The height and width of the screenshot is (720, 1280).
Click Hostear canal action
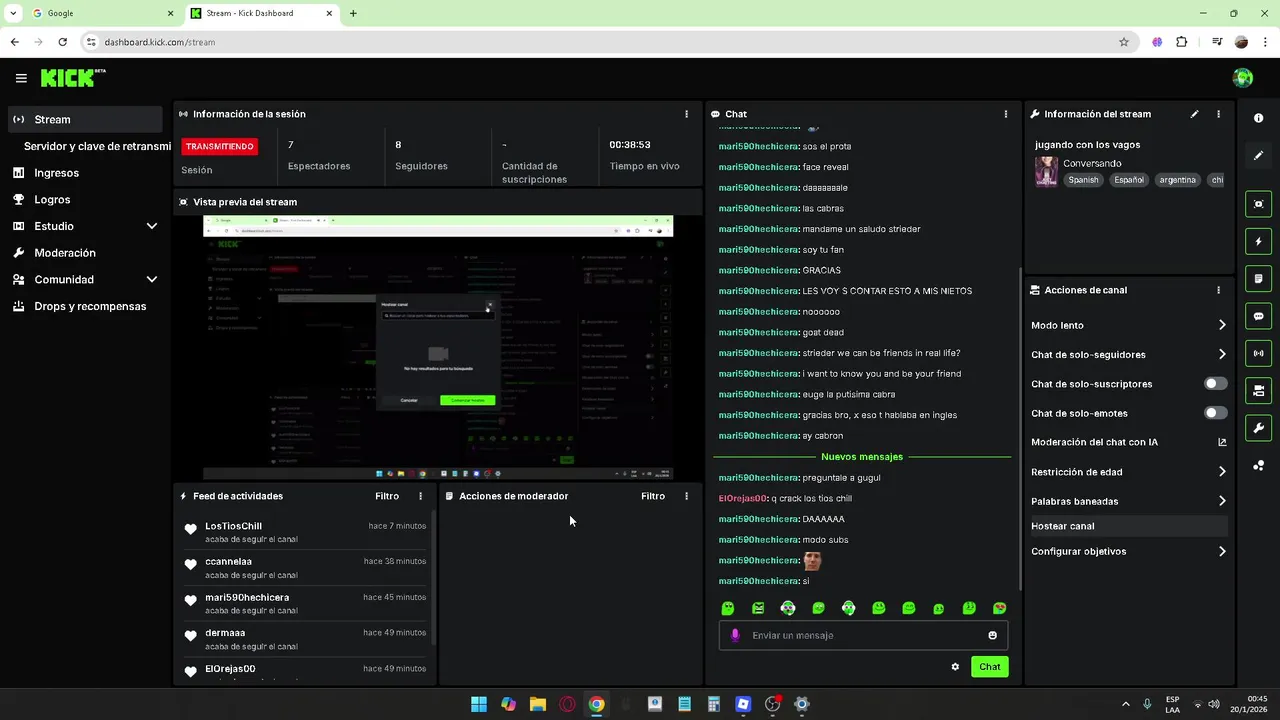pyautogui.click(x=1129, y=526)
